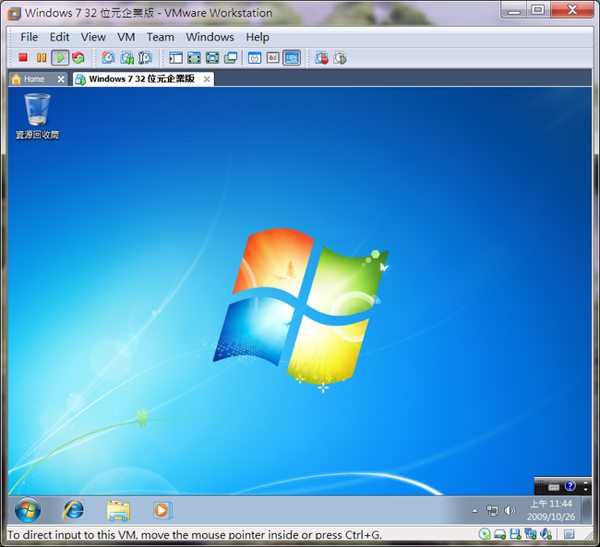This screenshot has width=600, height=547.
Task: Open the guest Windows Start menu orb
Action: (x=28, y=510)
